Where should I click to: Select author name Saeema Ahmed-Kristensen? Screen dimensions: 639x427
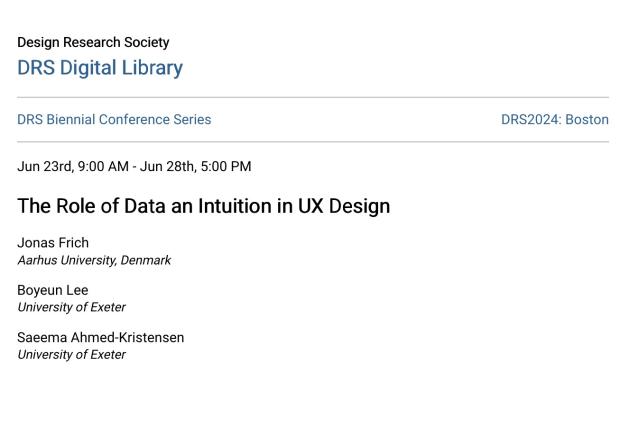[x=100, y=338]
